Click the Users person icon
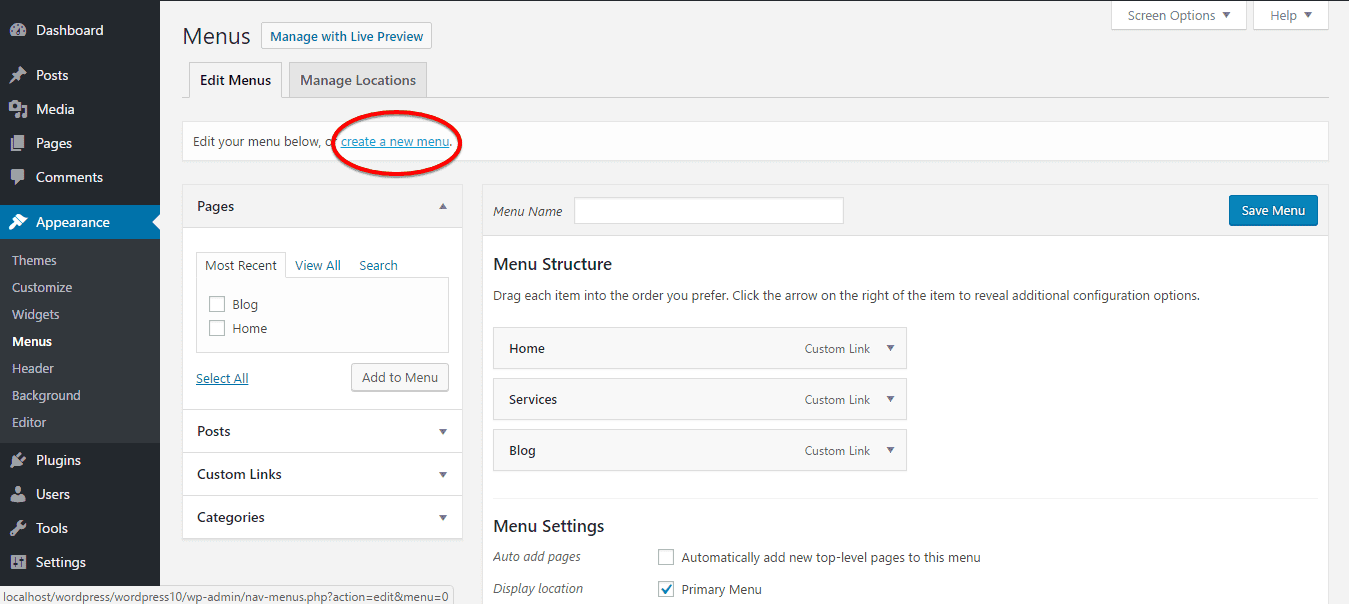 [18, 495]
